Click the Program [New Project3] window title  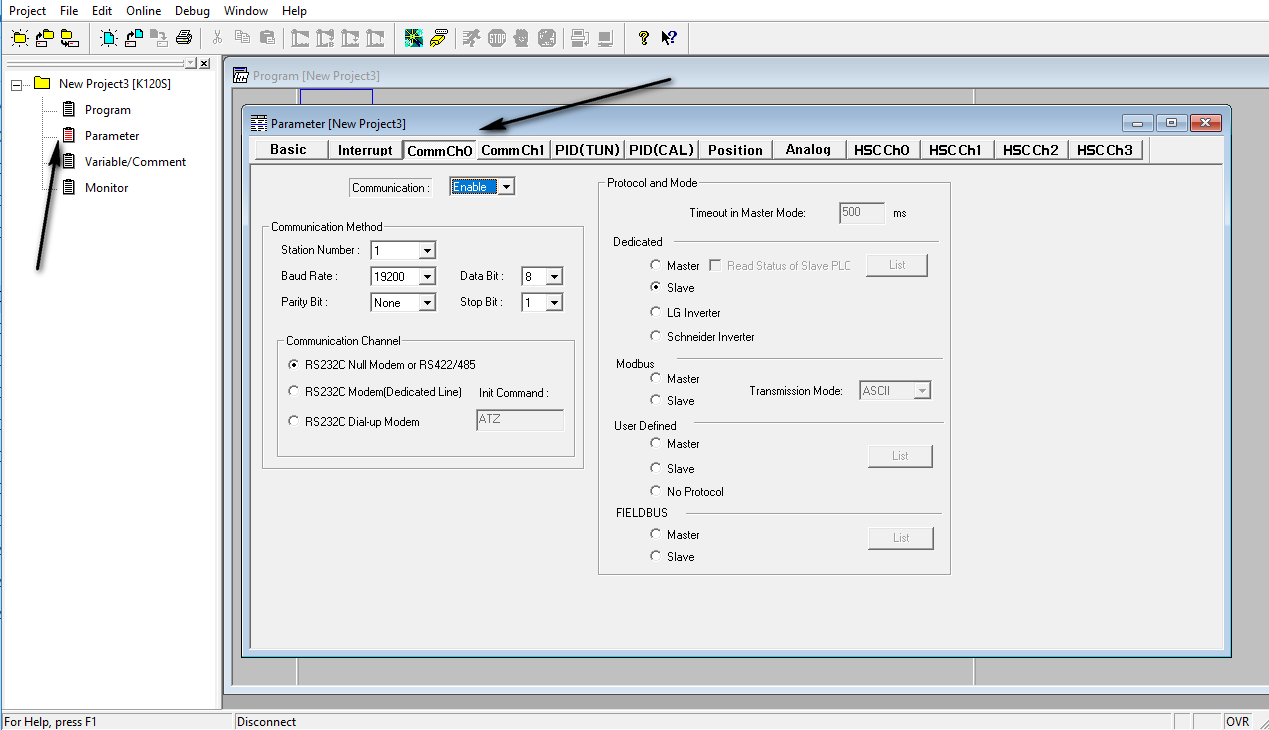(316, 76)
